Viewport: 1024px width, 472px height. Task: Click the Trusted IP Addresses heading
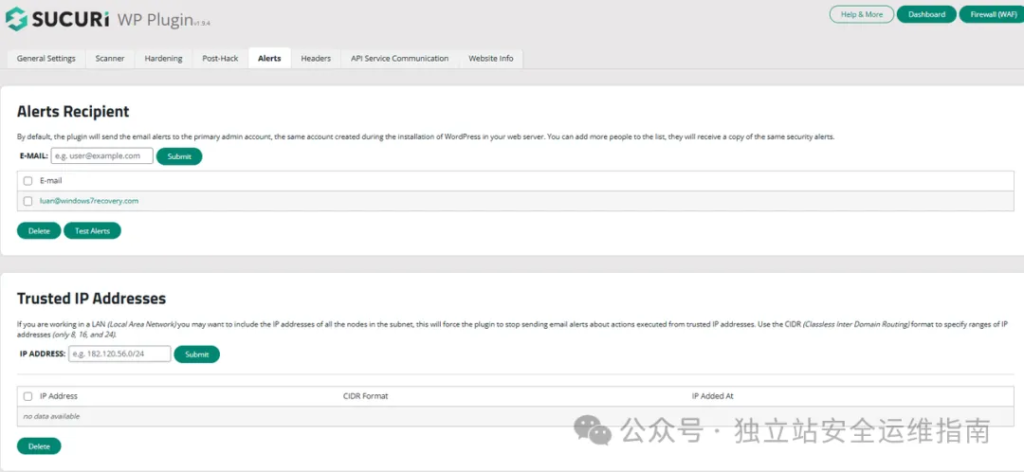pos(91,298)
